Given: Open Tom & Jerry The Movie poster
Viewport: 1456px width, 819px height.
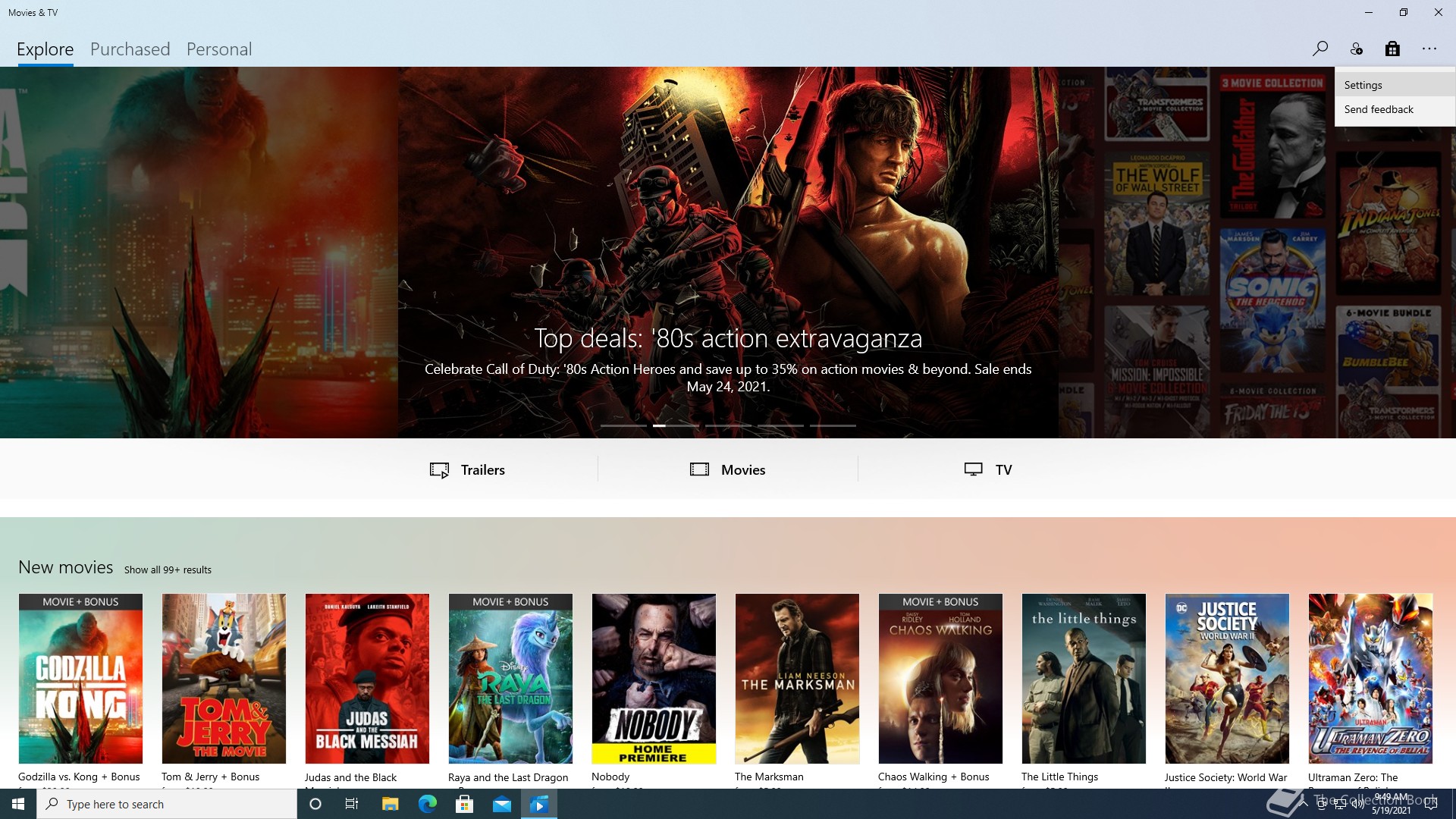Looking at the screenshot, I should tap(224, 679).
